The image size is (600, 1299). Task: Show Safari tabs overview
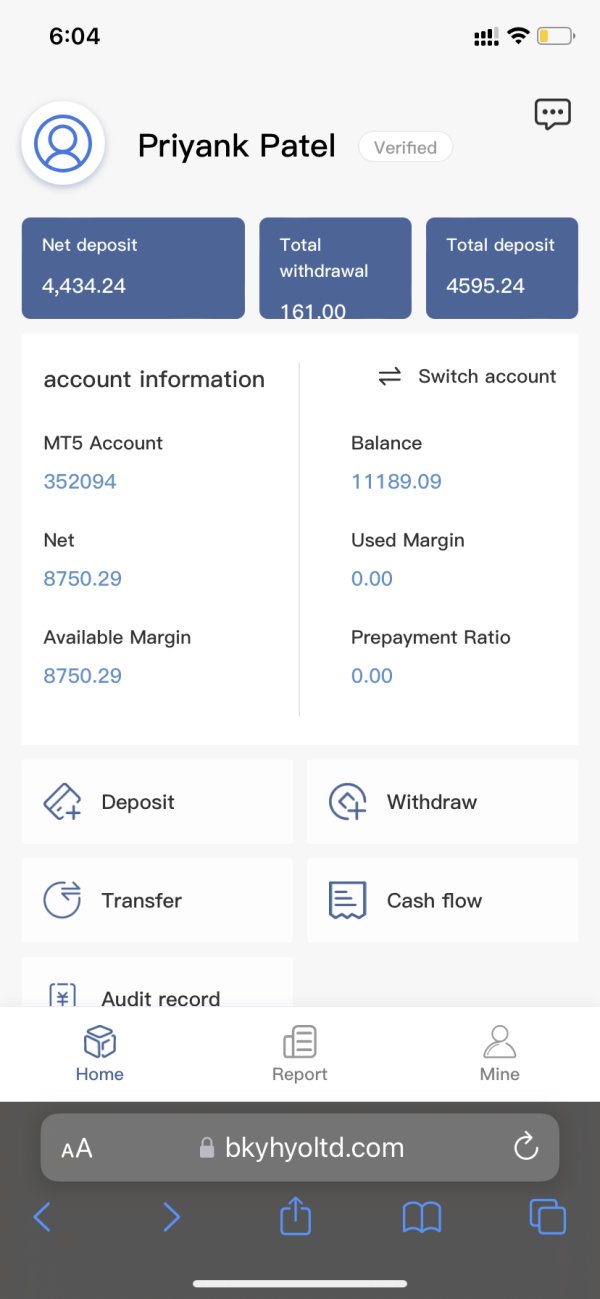point(547,1216)
